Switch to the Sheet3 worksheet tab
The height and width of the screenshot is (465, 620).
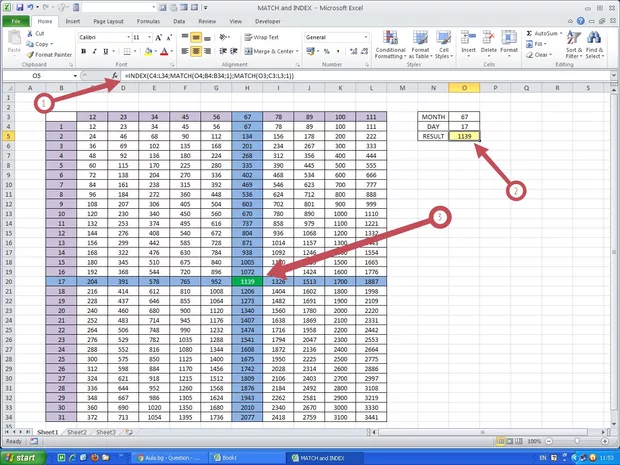tap(106, 432)
